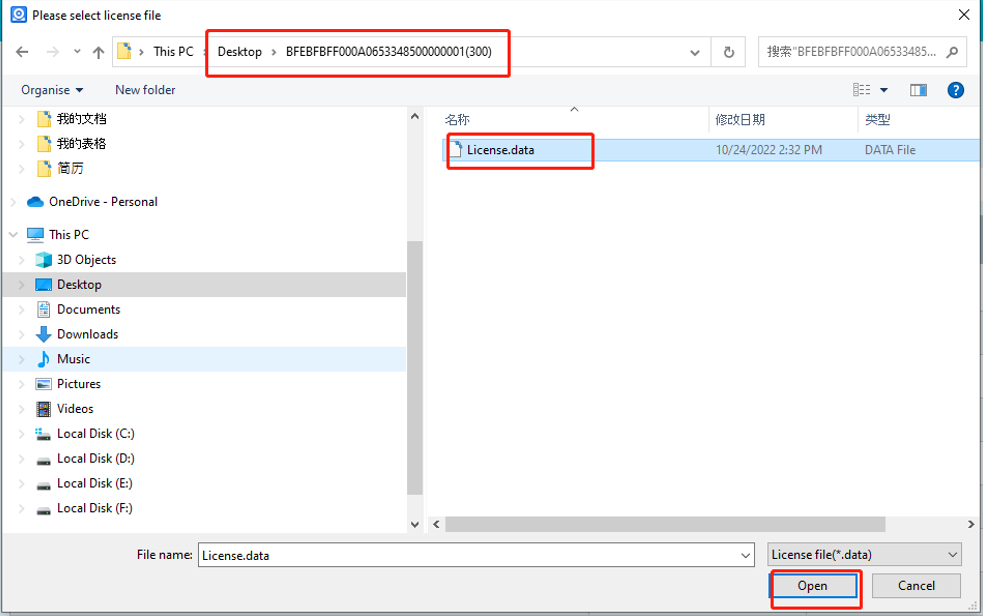Toggle the preview pane icon

tap(918, 90)
